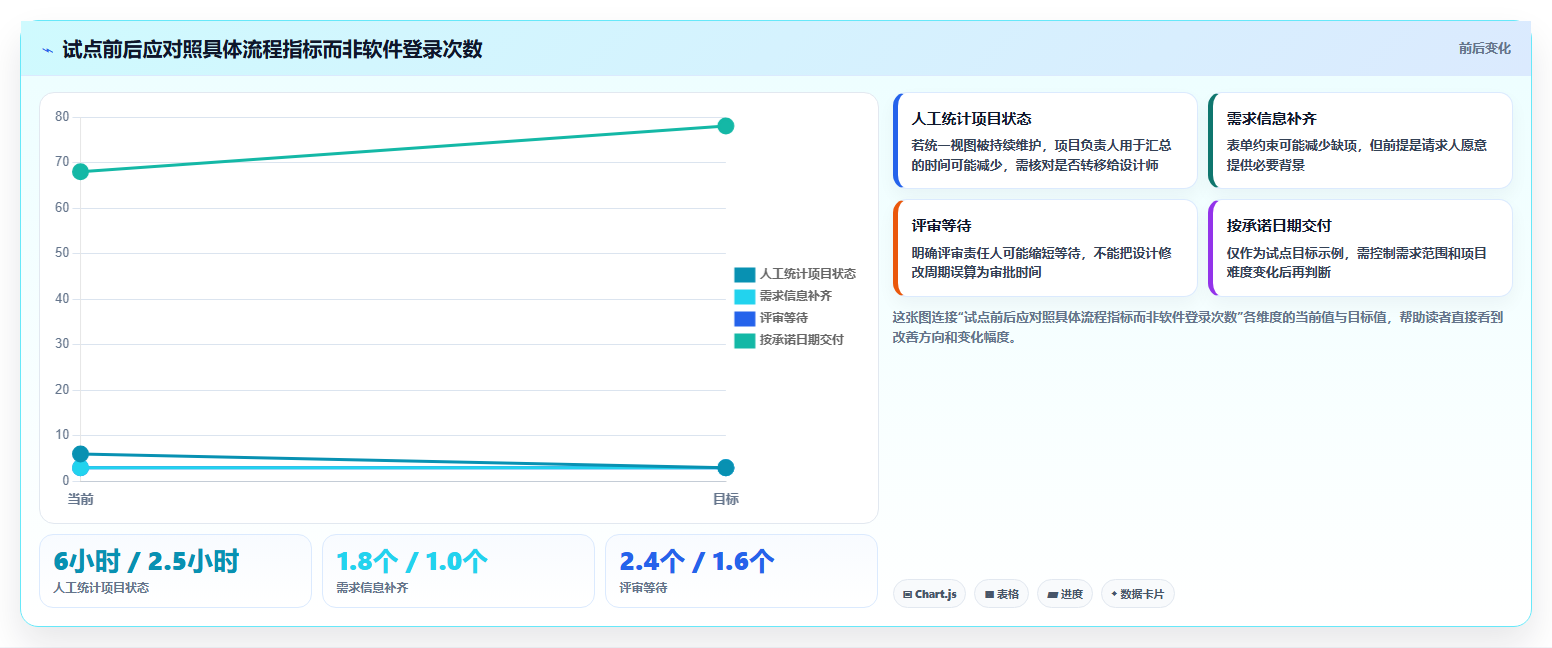Toggle the 人工统计项目状态 legend swatch
1552x648 pixels.
(x=745, y=274)
